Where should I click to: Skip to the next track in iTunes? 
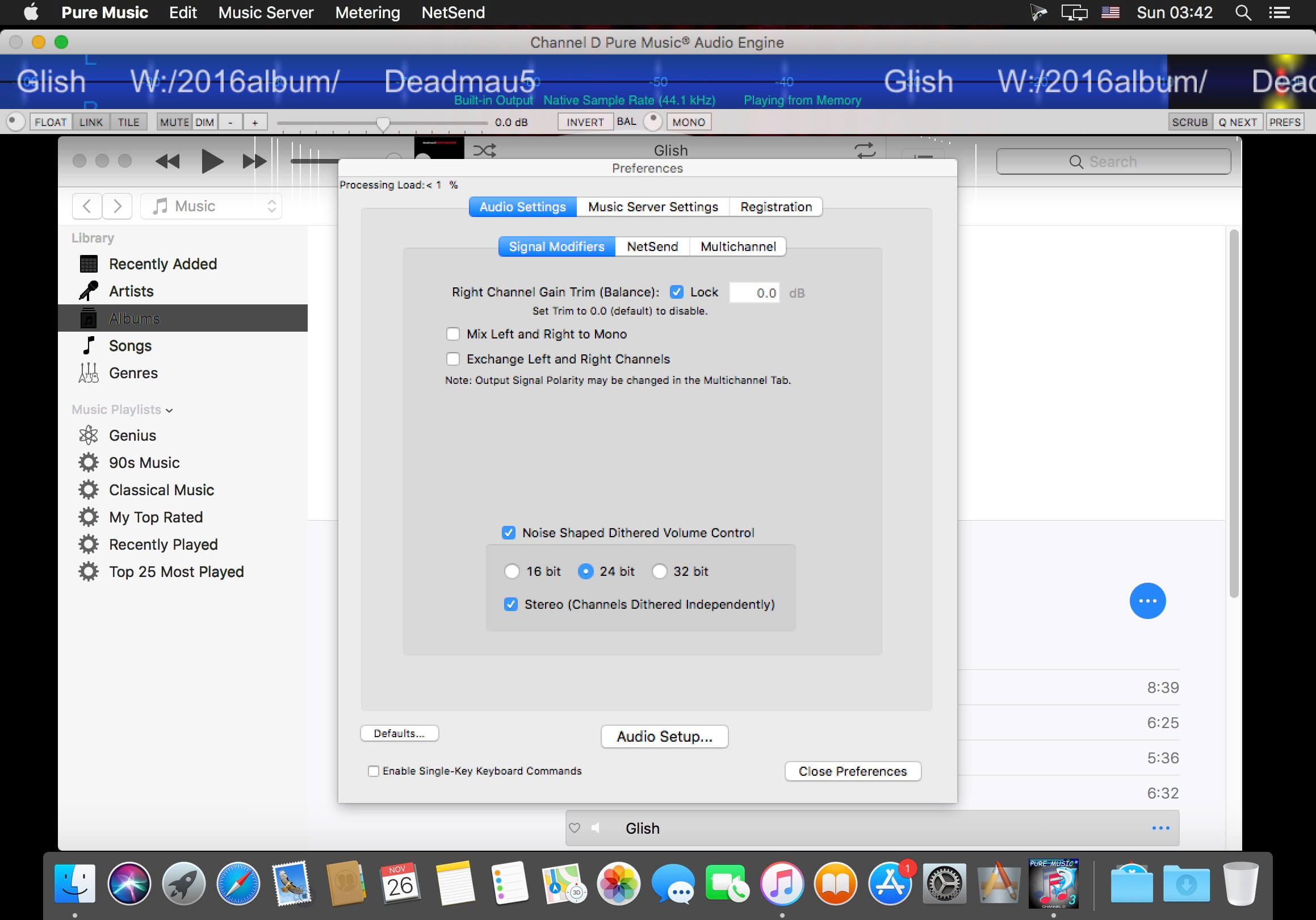(254, 161)
